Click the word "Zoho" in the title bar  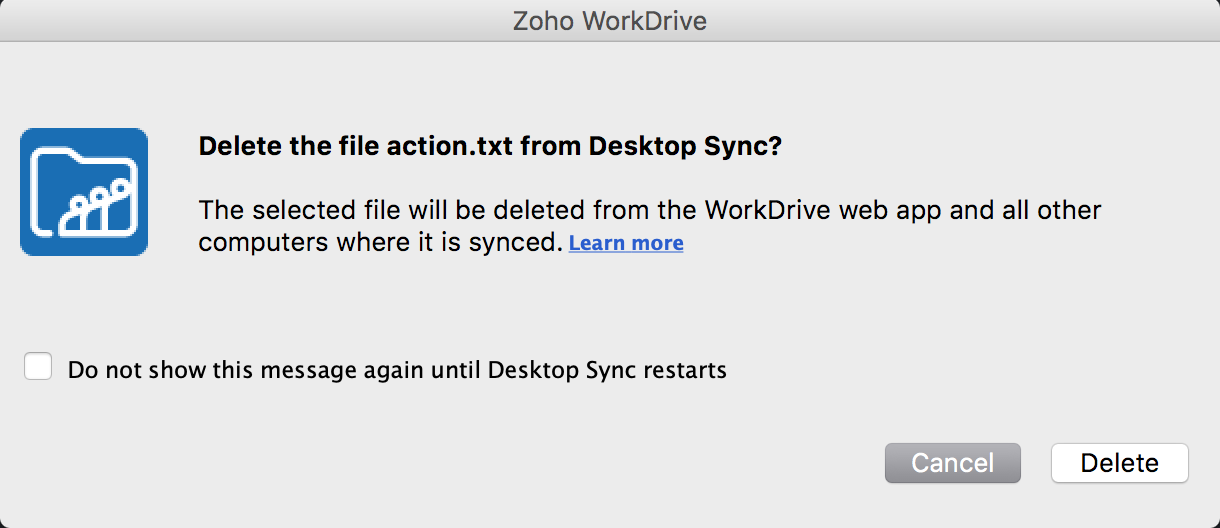click(x=543, y=20)
